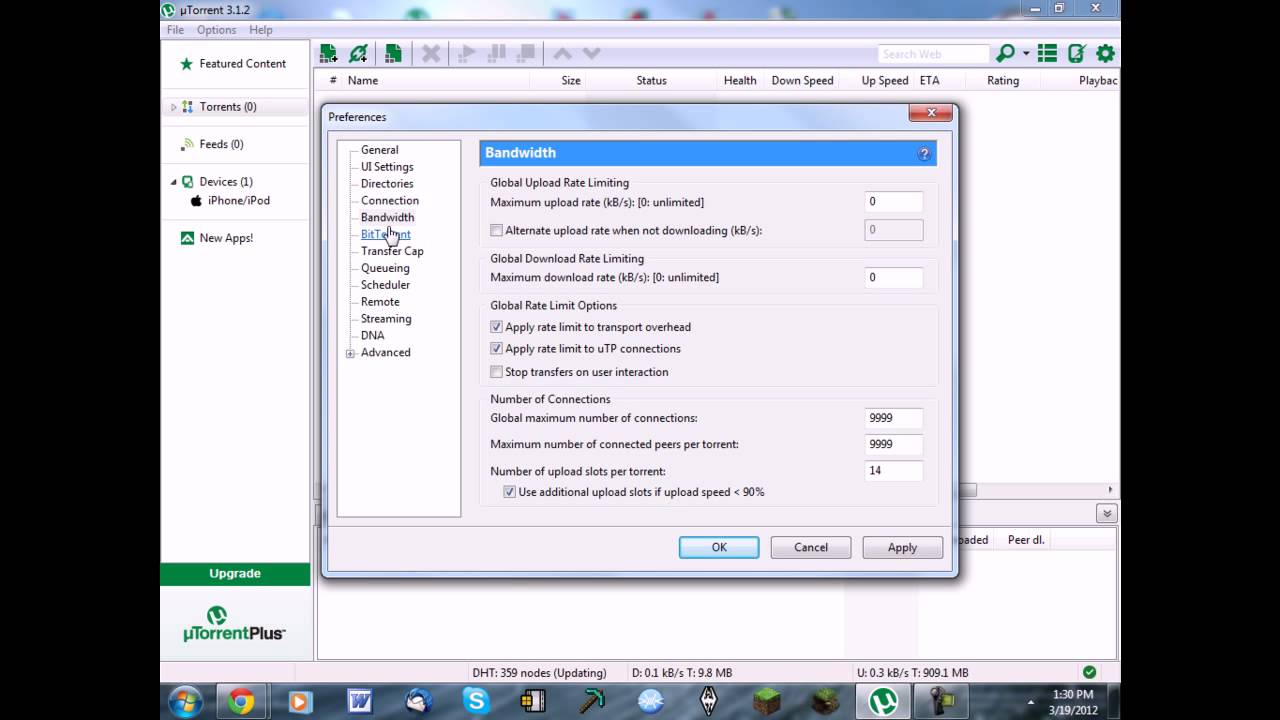
Task: Click the New Apps icon
Action: coord(187,238)
